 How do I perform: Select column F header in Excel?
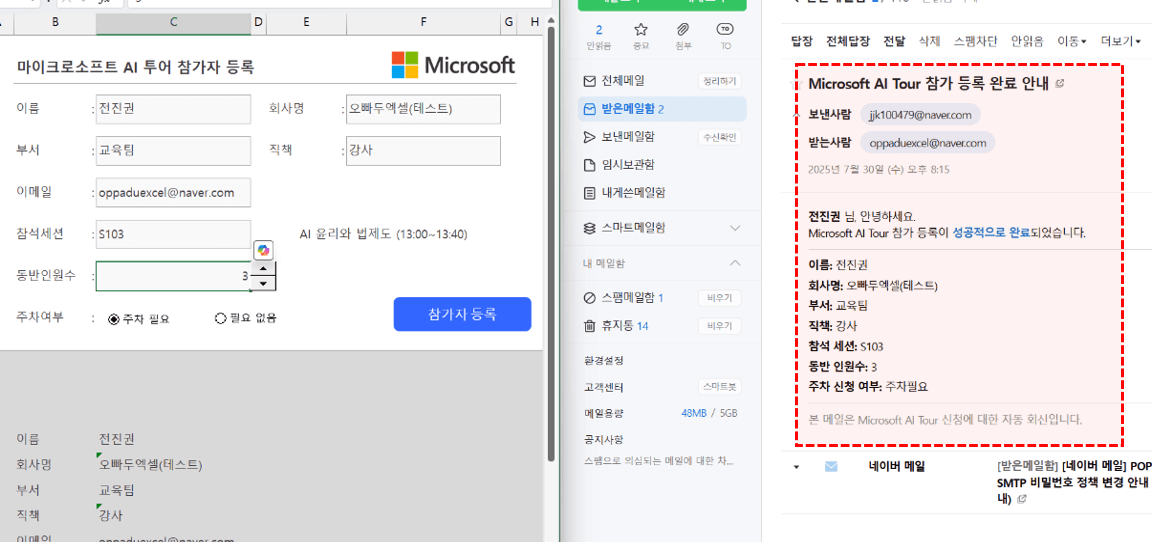pyautogui.click(x=424, y=24)
